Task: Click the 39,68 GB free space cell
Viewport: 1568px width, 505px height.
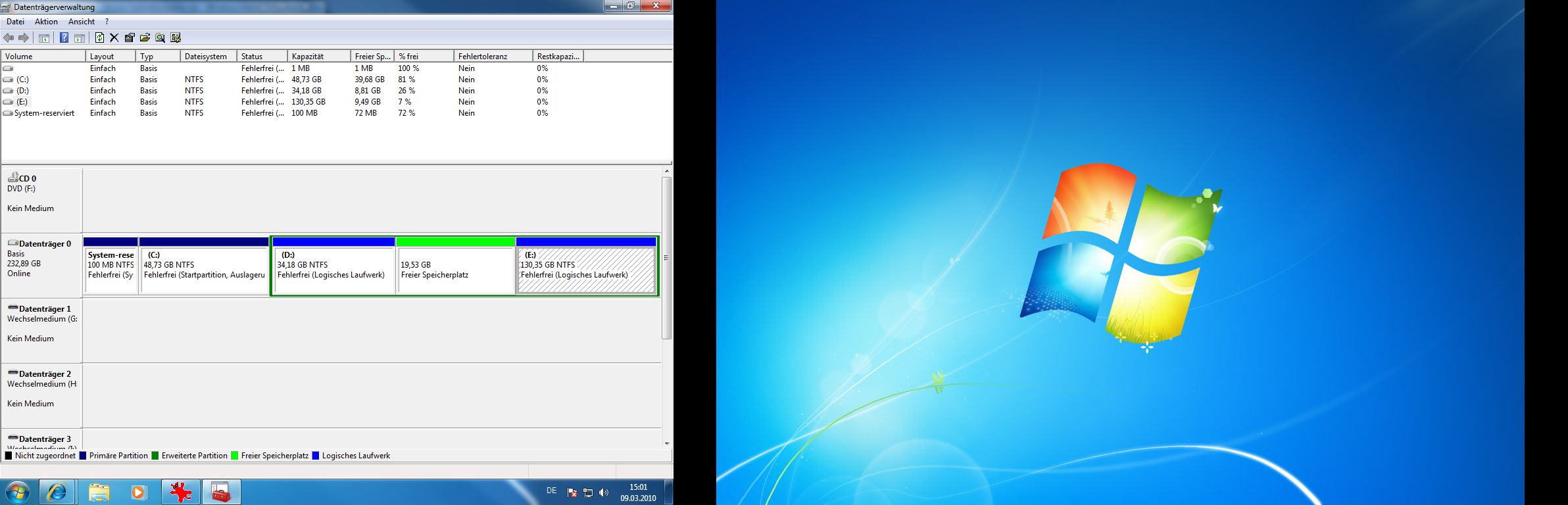Action: click(x=369, y=80)
